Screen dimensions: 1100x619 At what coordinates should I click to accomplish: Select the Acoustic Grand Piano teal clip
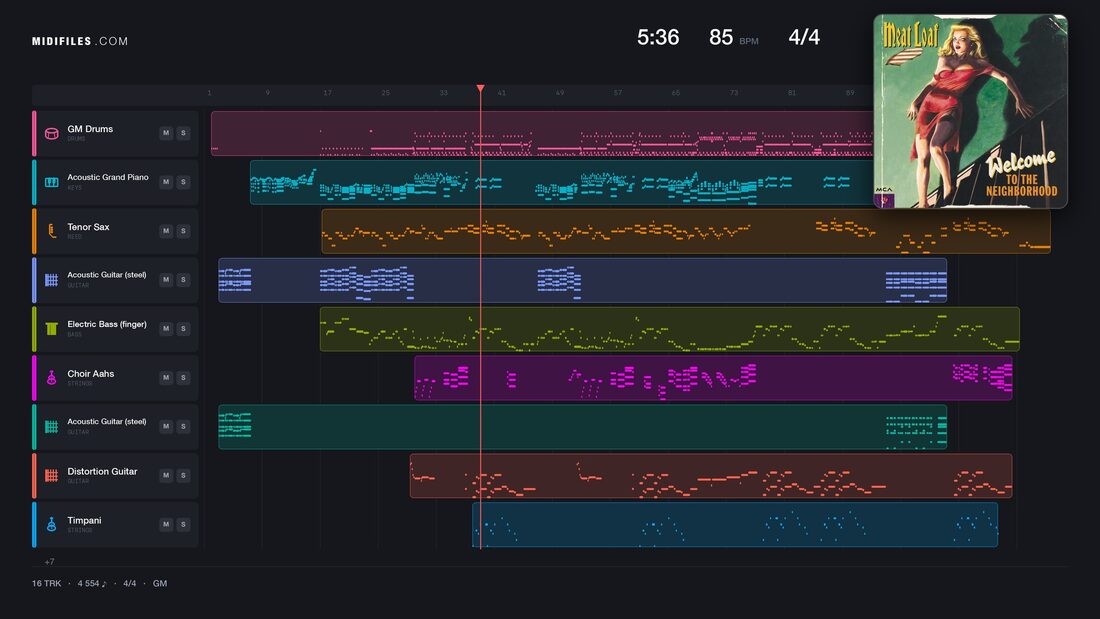coord(561,182)
